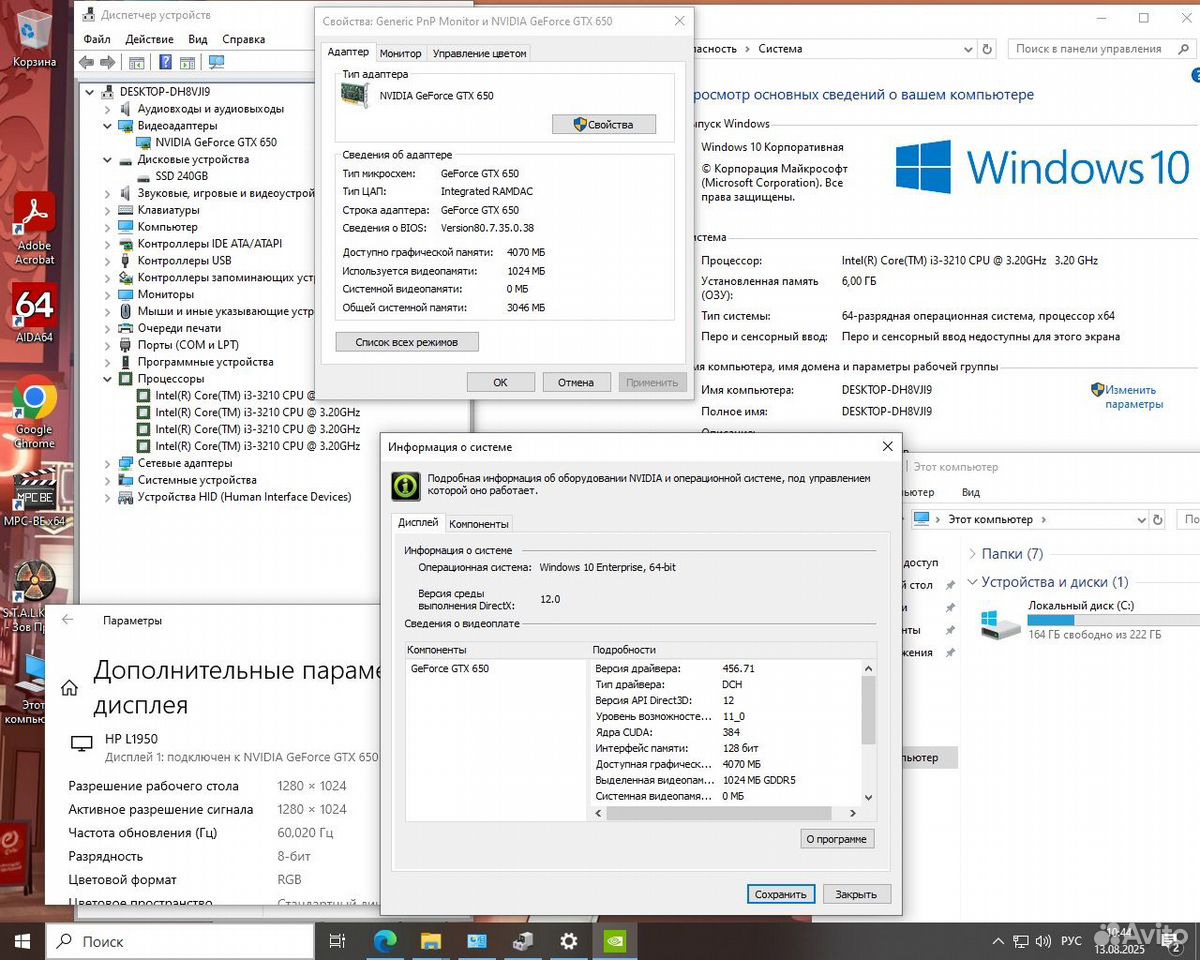Viewport: 1200px width, 960px height.
Task: Click the NVIDIA icon on the taskbar
Action: point(614,941)
